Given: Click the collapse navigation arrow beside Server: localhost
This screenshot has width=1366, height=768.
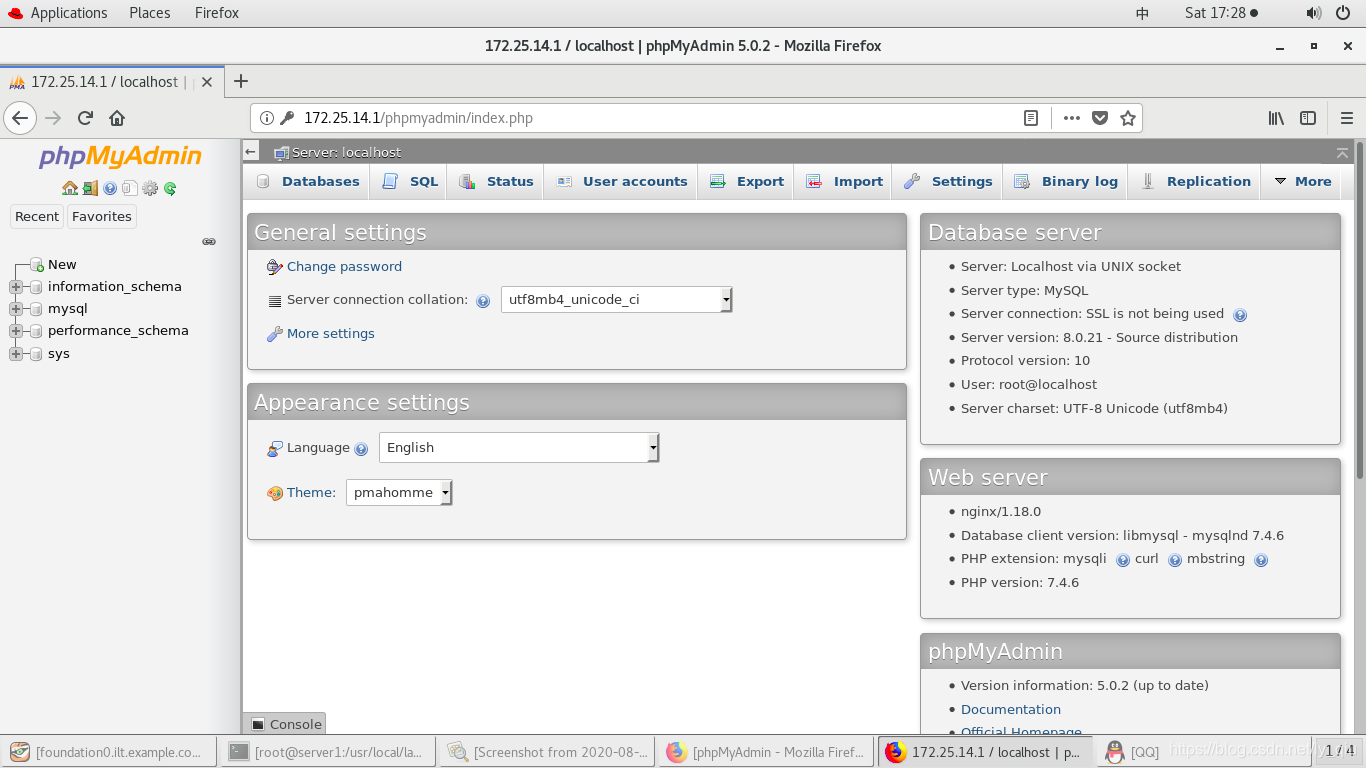Looking at the screenshot, I should click(x=251, y=152).
